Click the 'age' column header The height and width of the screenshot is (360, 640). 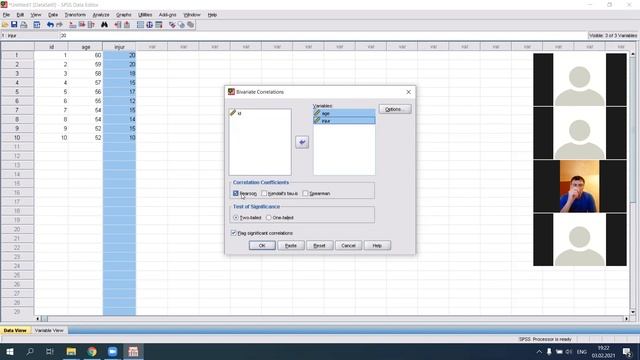pyautogui.click(x=86, y=47)
